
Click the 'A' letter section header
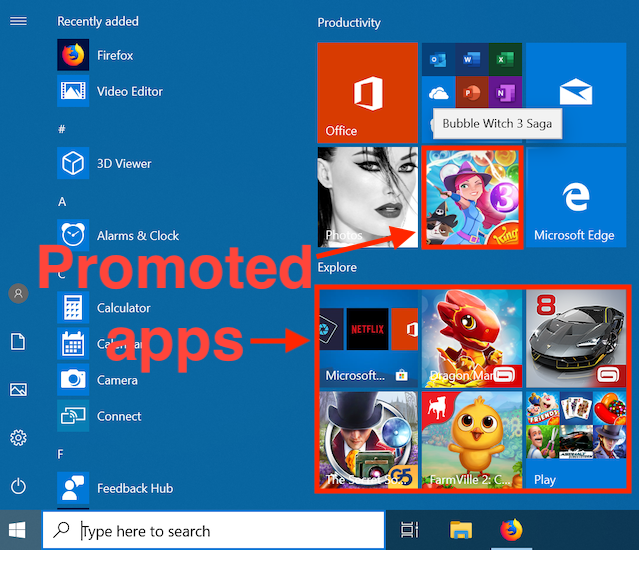coord(62,202)
